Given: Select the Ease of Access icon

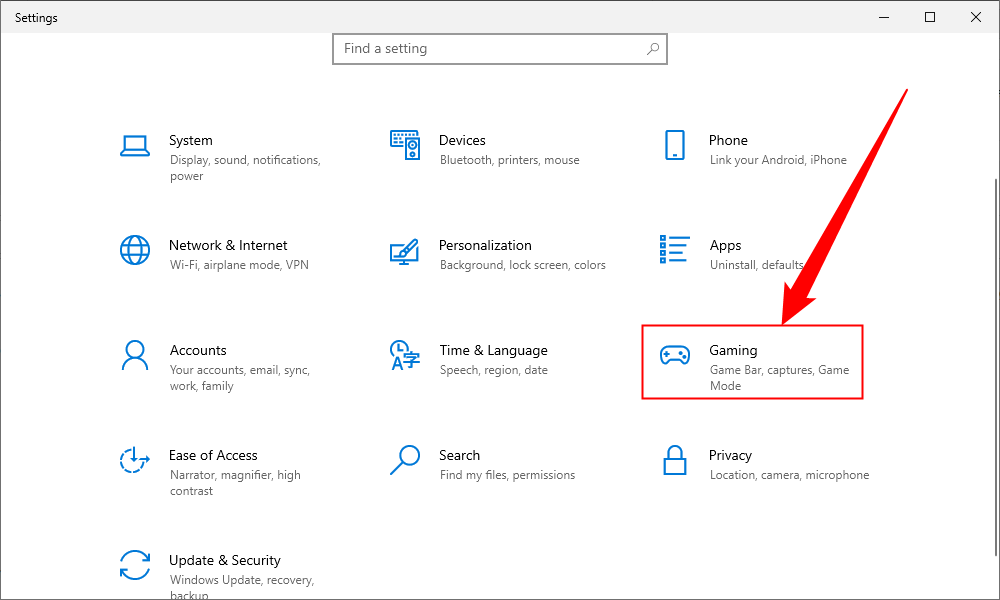Looking at the screenshot, I should (x=135, y=461).
